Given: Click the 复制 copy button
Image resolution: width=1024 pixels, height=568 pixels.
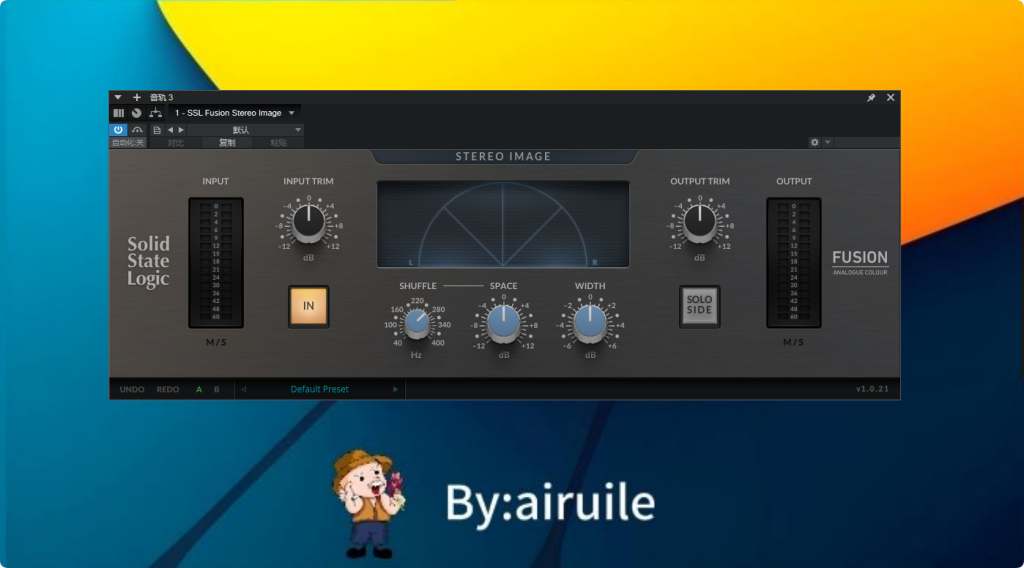Looking at the screenshot, I should 227,142.
